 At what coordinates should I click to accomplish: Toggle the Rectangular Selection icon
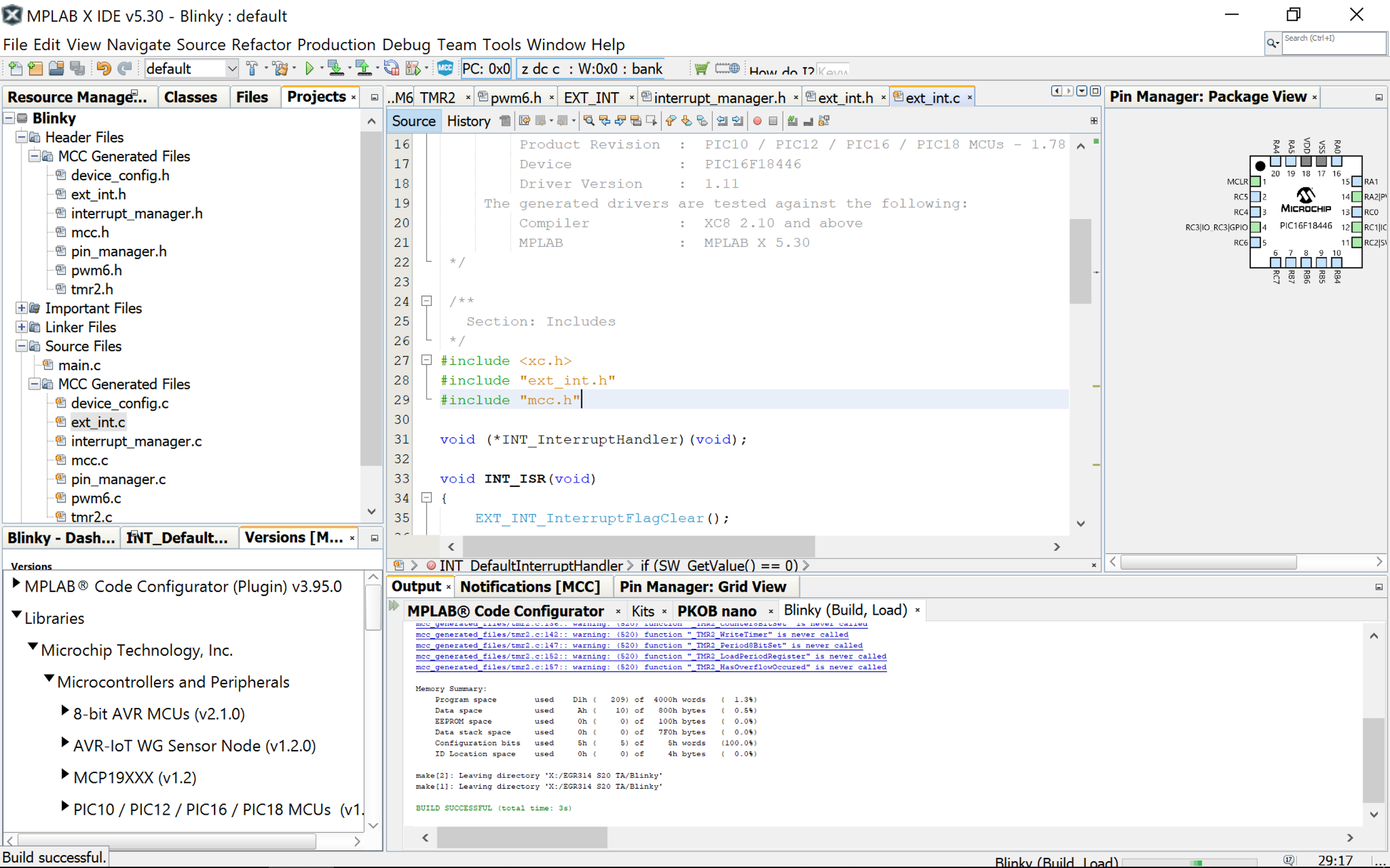coord(651,121)
